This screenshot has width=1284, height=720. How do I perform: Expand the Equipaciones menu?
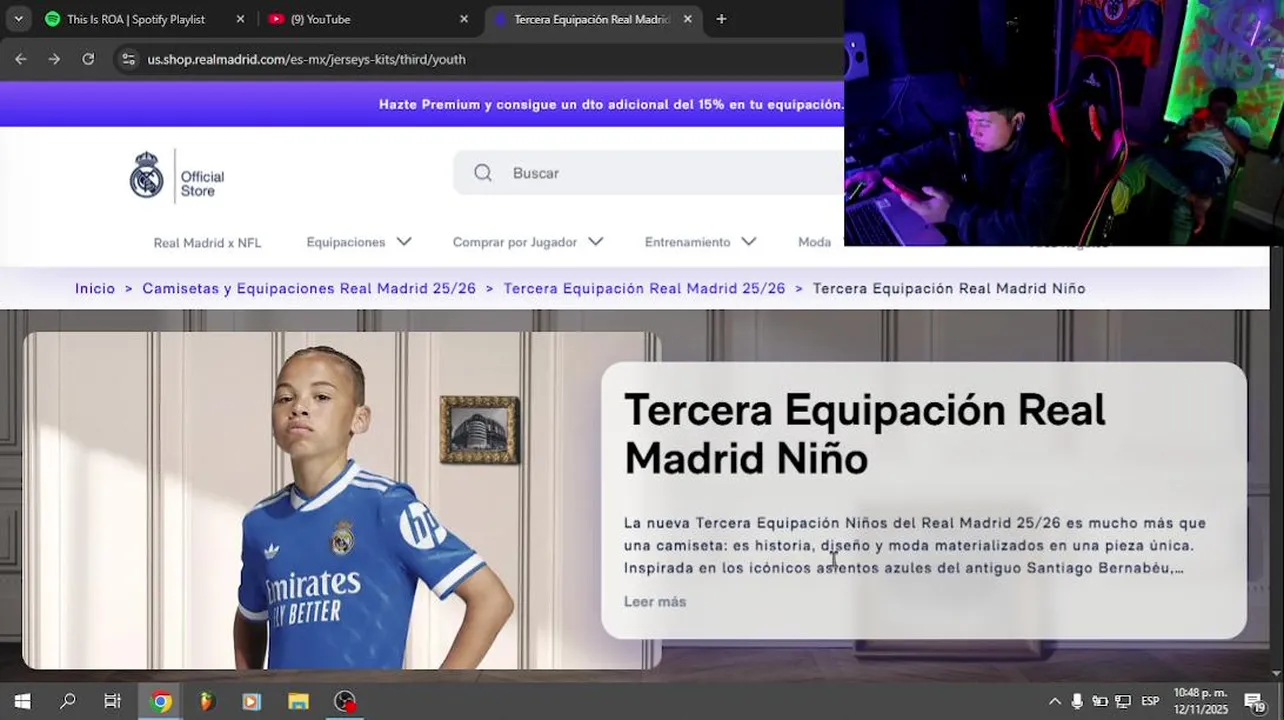tap(359, 242)
